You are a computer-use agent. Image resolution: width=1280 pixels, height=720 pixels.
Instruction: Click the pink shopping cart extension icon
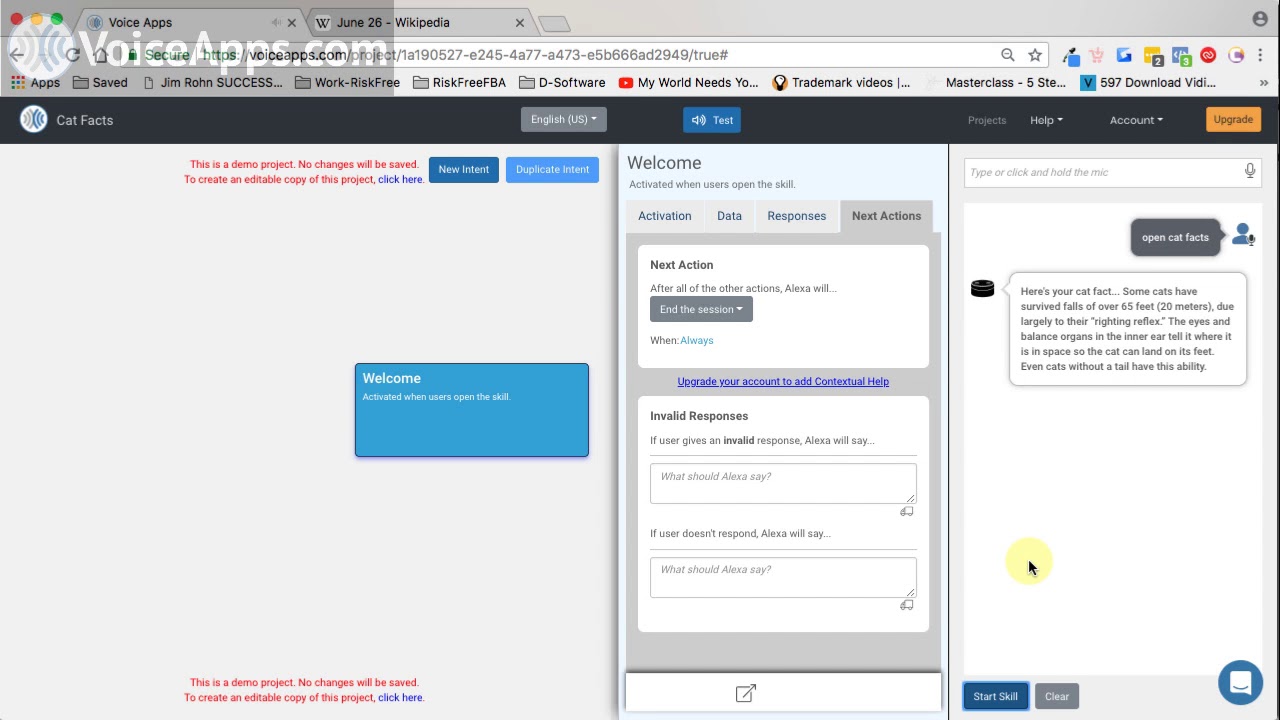[1097, 56]
